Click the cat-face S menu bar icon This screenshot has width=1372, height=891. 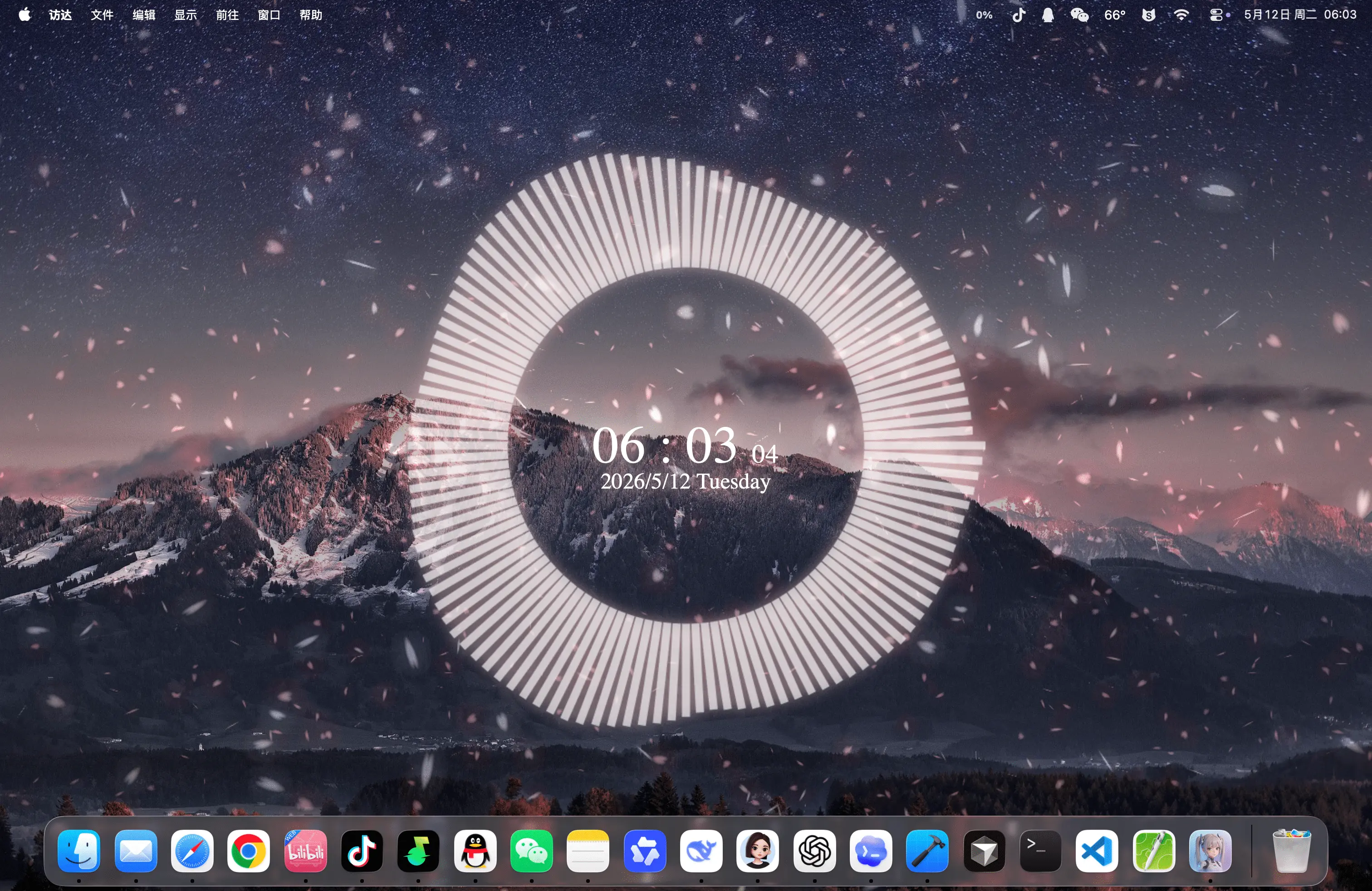click(x=1148, y=15)
